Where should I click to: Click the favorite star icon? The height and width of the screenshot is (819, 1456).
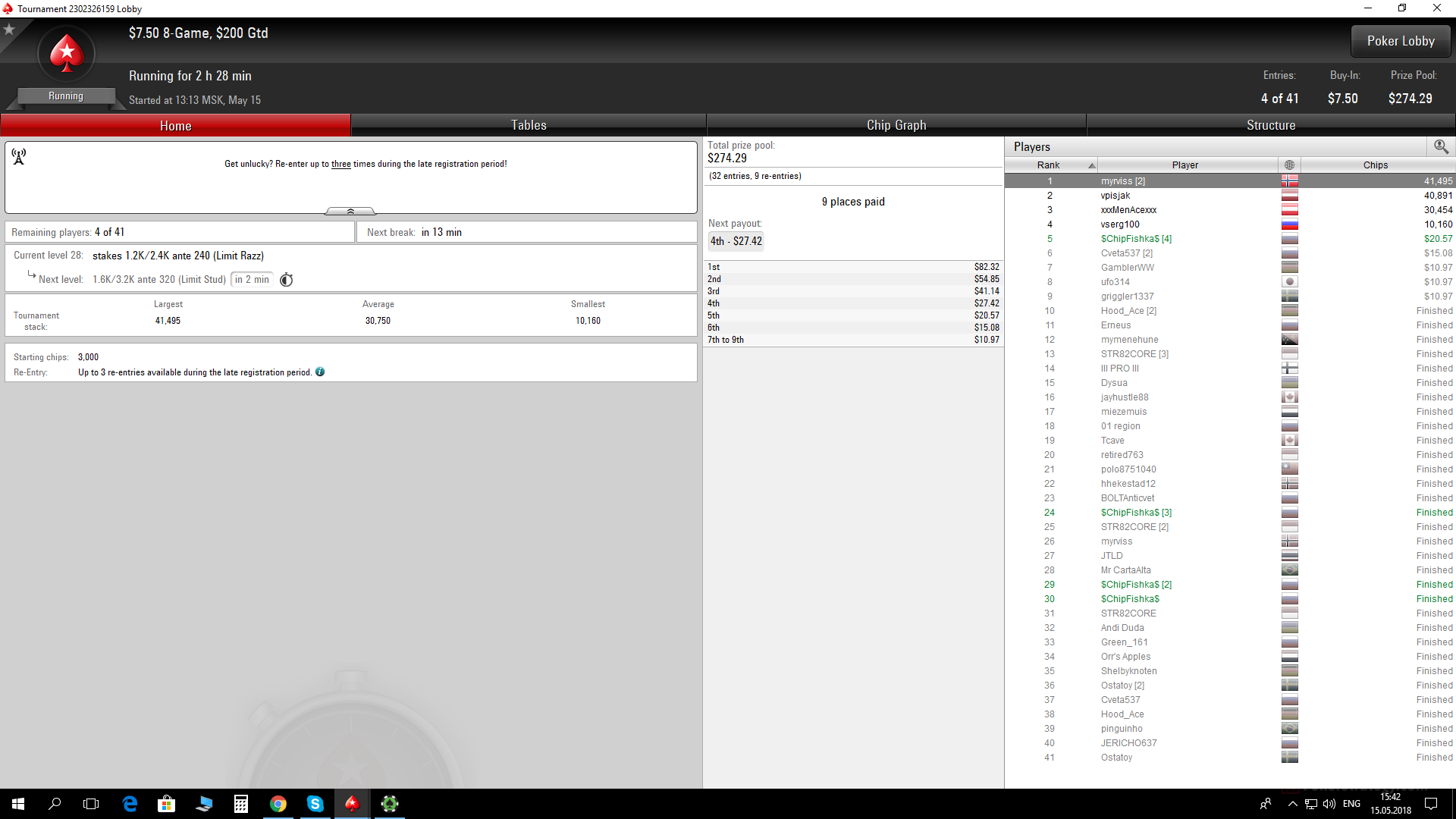[x=9, y=30]
